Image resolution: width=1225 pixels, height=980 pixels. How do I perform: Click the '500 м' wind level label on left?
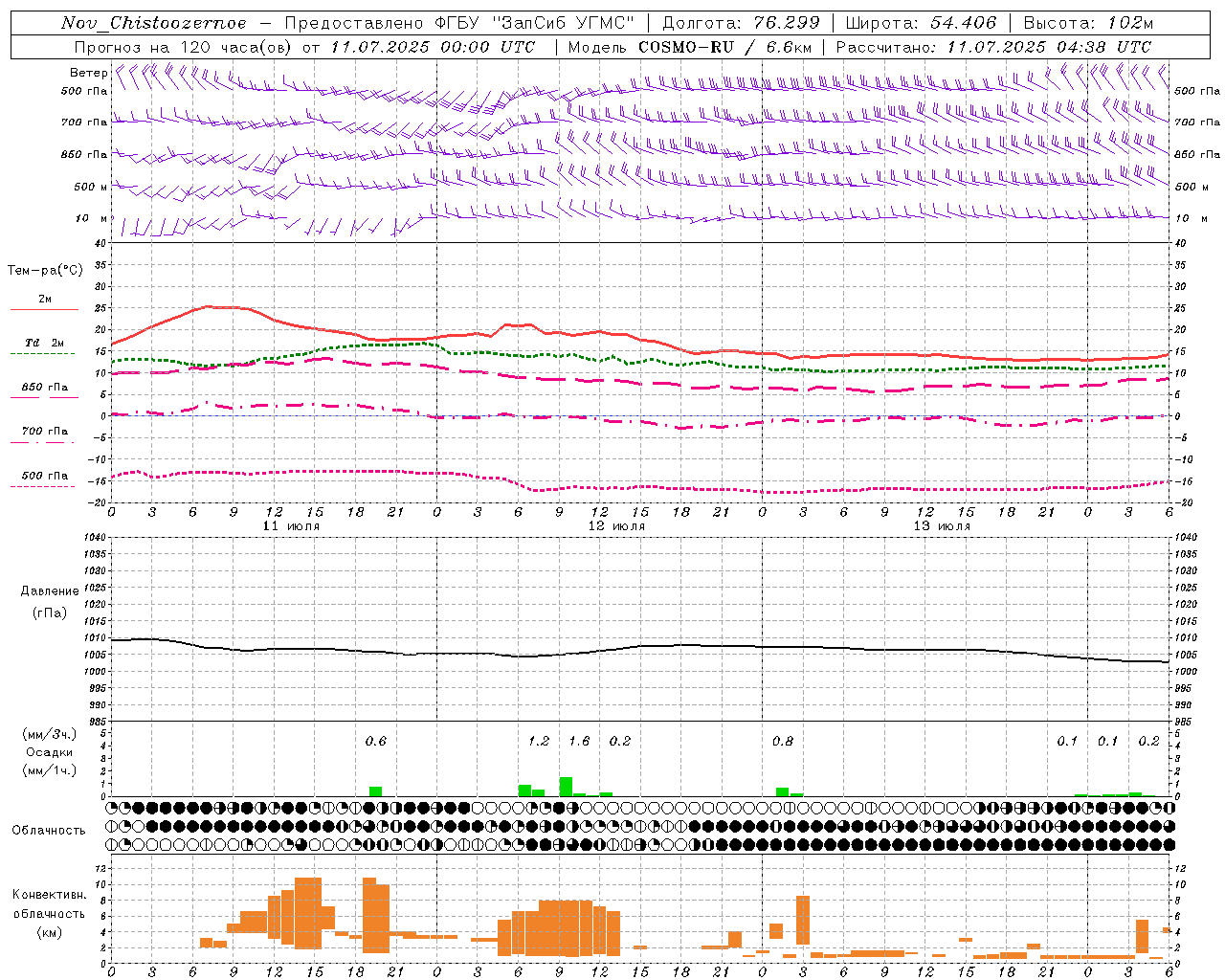(91, 187)
